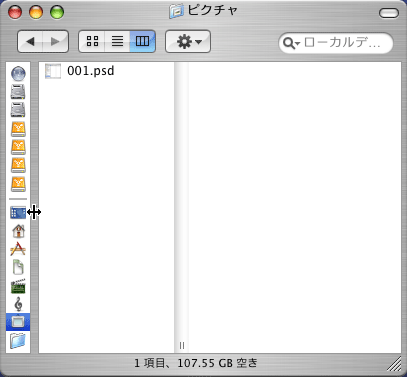Viewport: 407px width, 377px height.
Task: Open the Network globe in sidebar
Action: [x=18, y=74]
